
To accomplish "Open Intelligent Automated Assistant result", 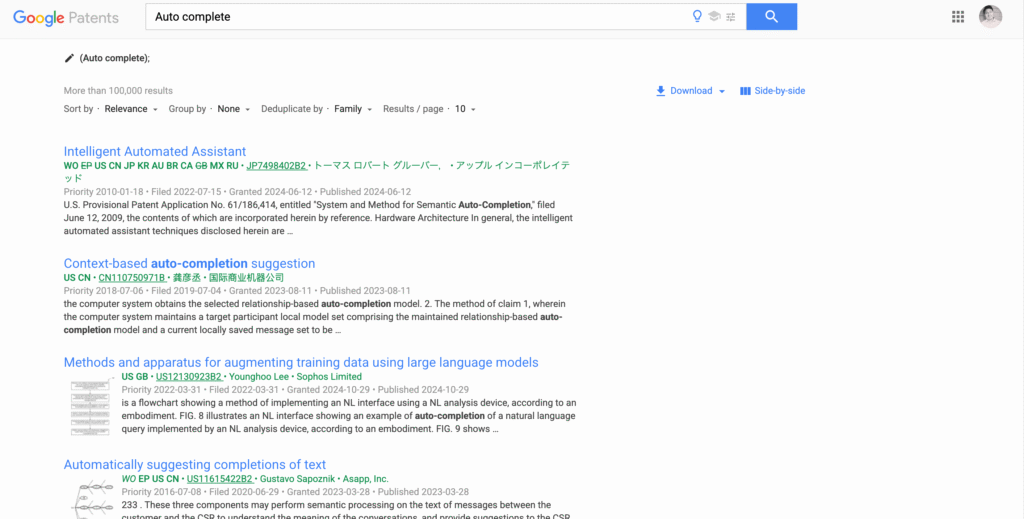I will 155,151.
